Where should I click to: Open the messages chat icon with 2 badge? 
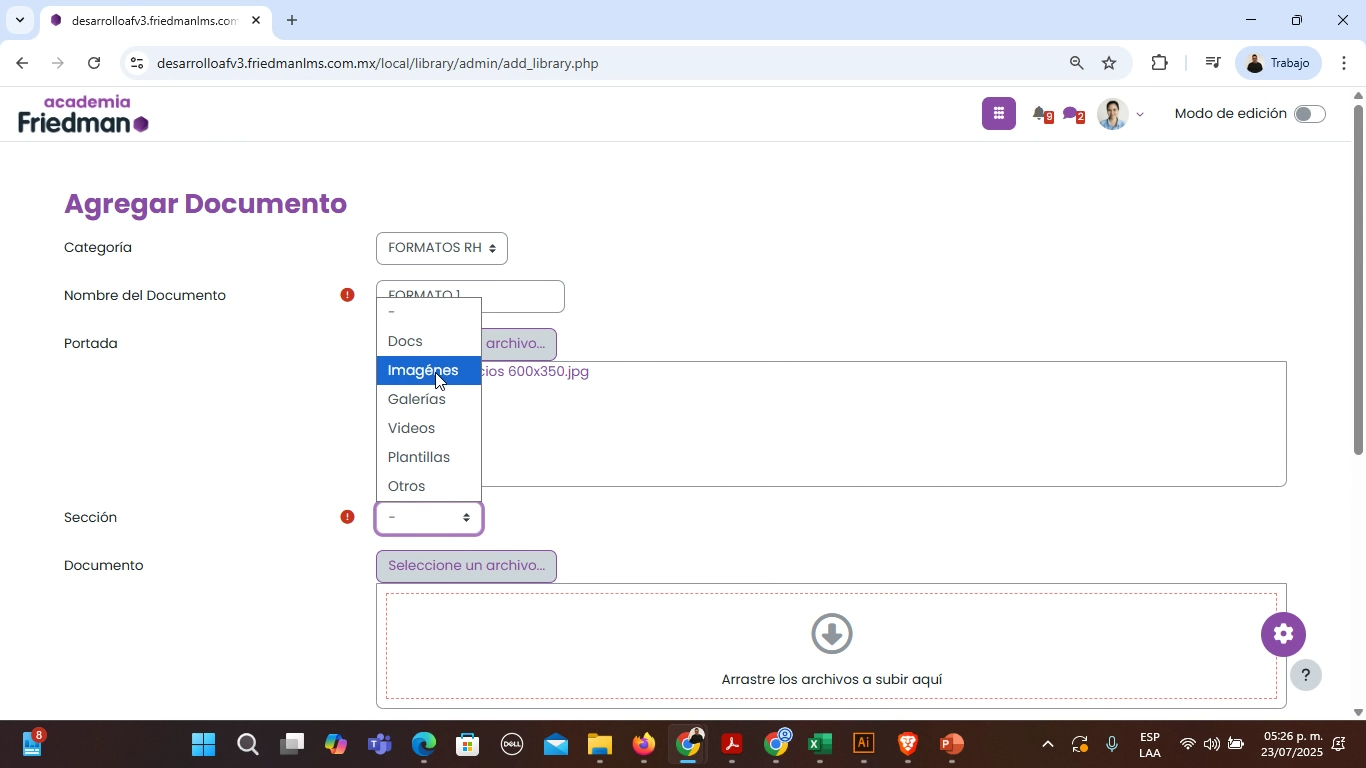click(1073, 114)
